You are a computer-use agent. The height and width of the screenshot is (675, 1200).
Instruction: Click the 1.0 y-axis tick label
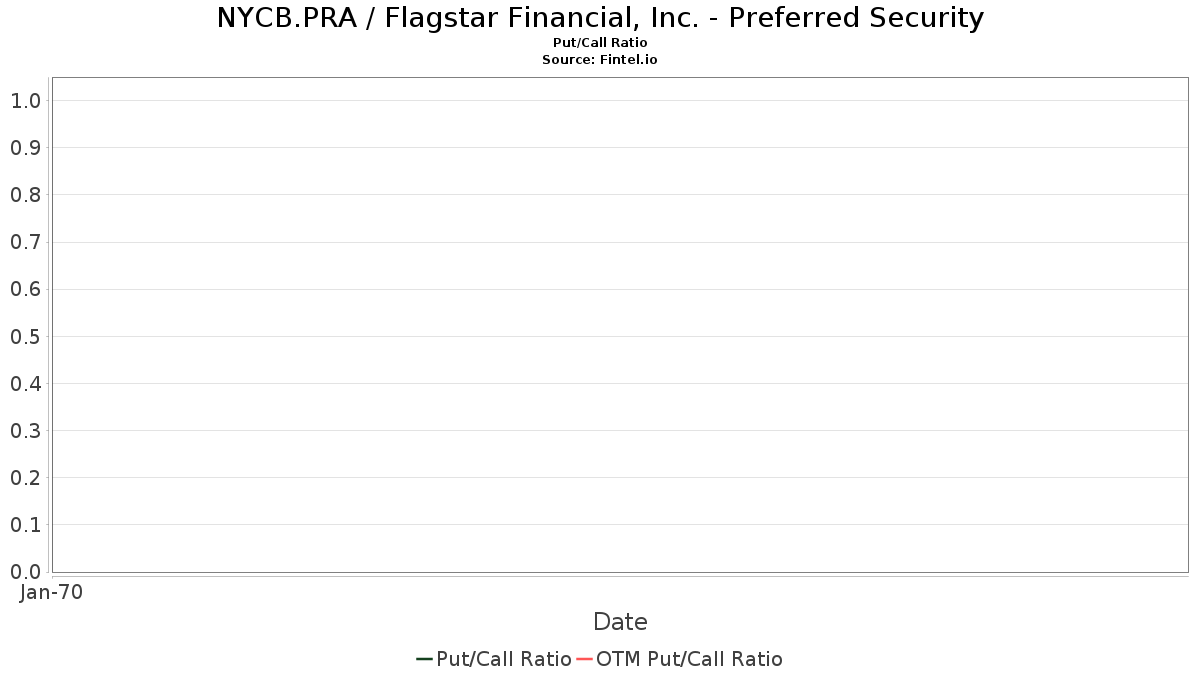(x=26, y=100)
